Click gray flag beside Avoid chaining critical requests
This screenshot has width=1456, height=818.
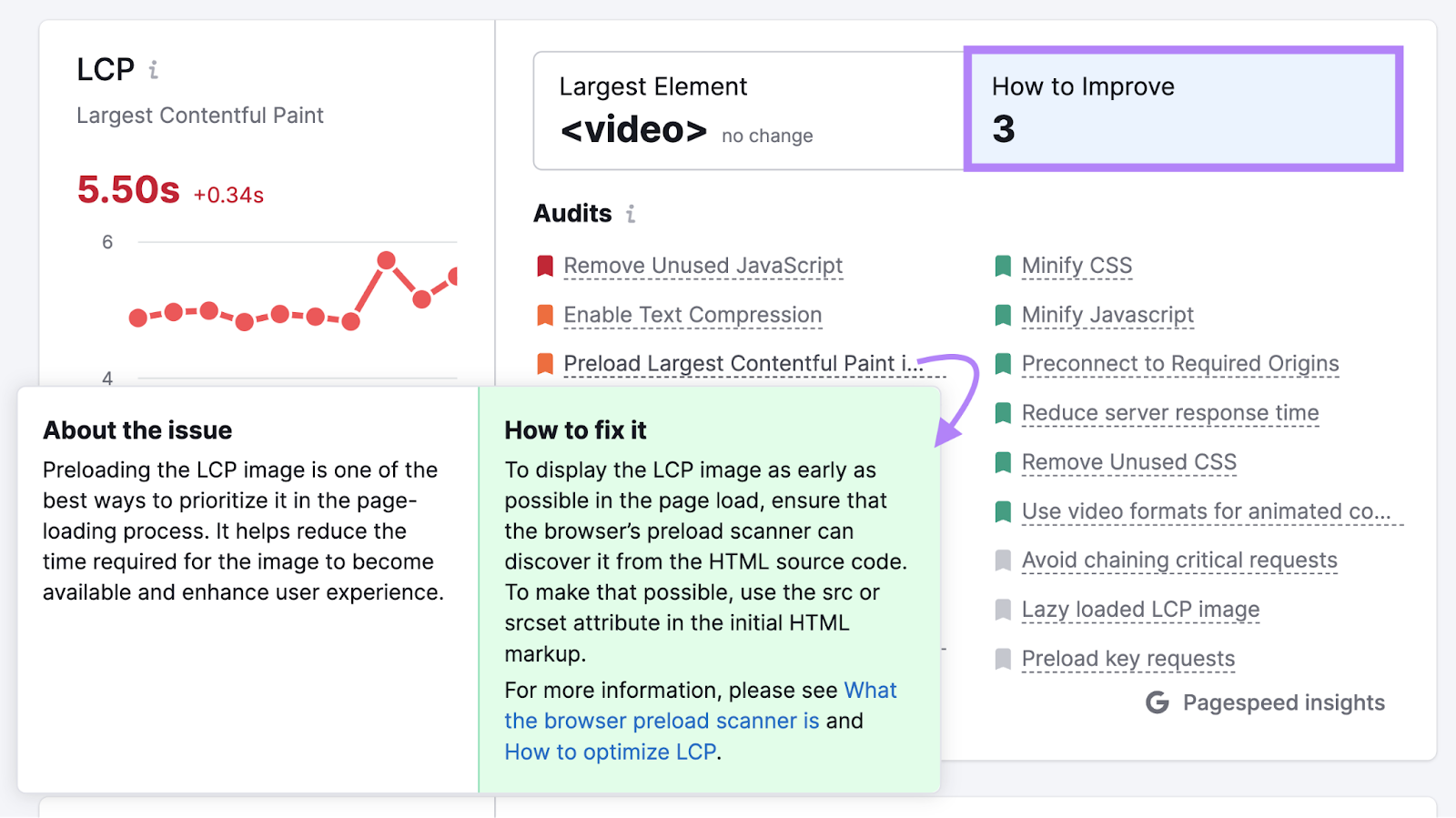[1003, 560]
